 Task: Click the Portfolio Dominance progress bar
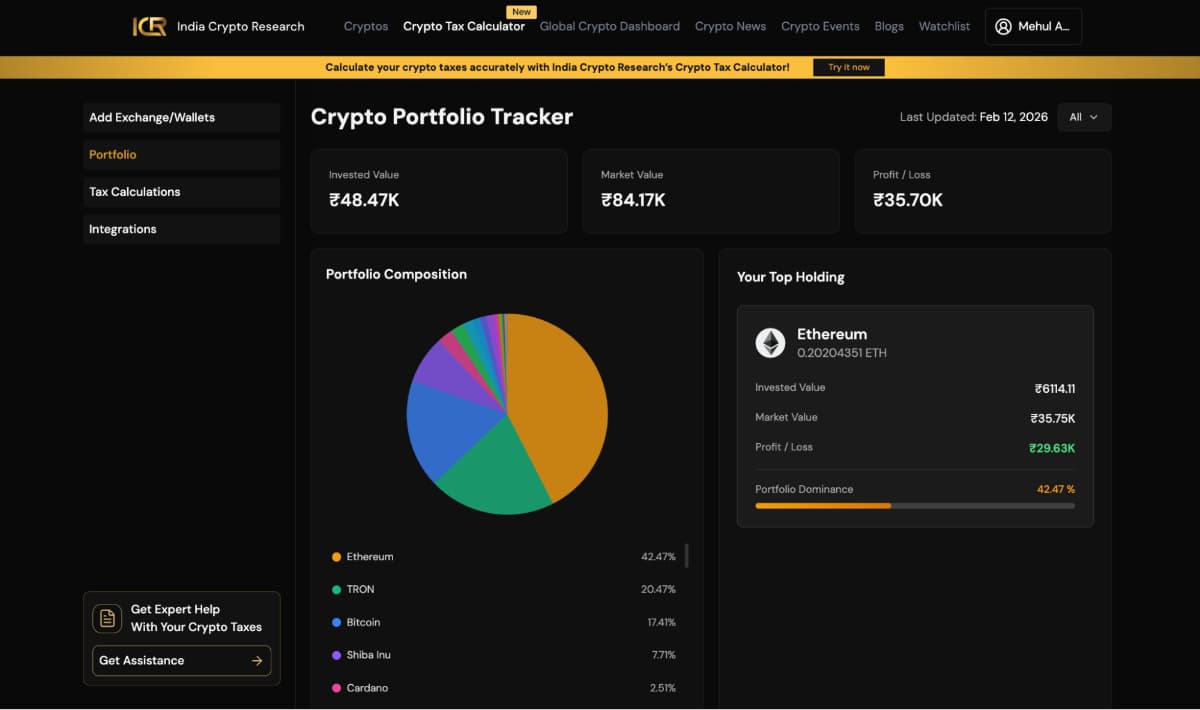tap(915, 506)
